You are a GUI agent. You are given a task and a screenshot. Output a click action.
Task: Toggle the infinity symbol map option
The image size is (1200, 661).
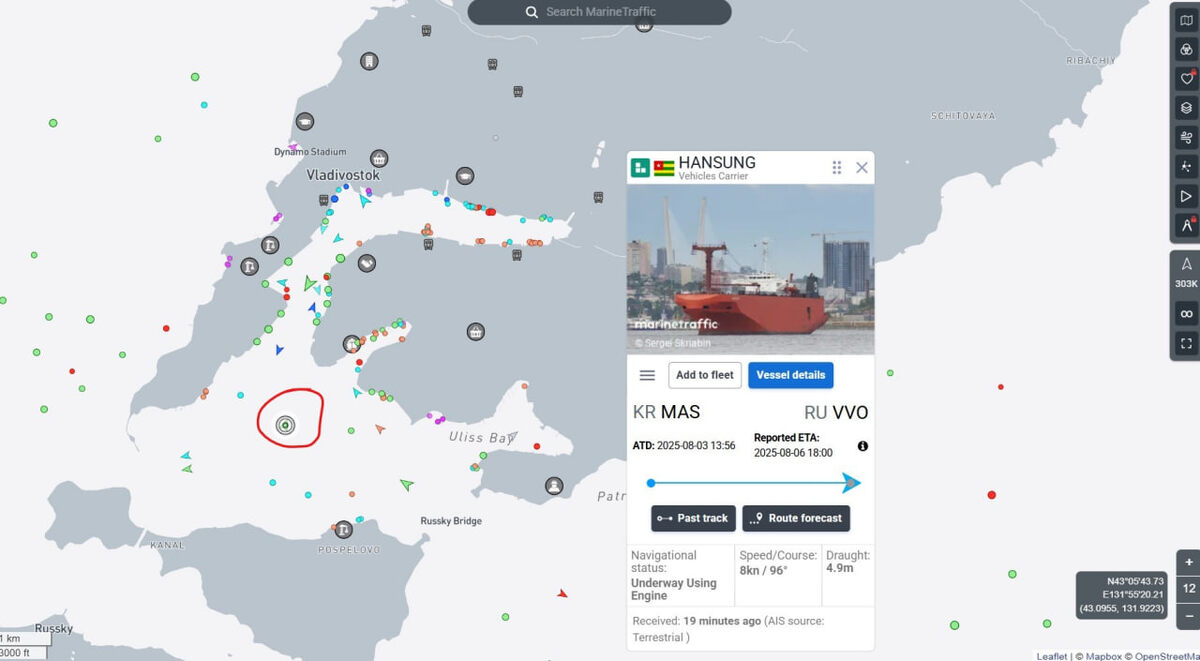[1186, 314]
